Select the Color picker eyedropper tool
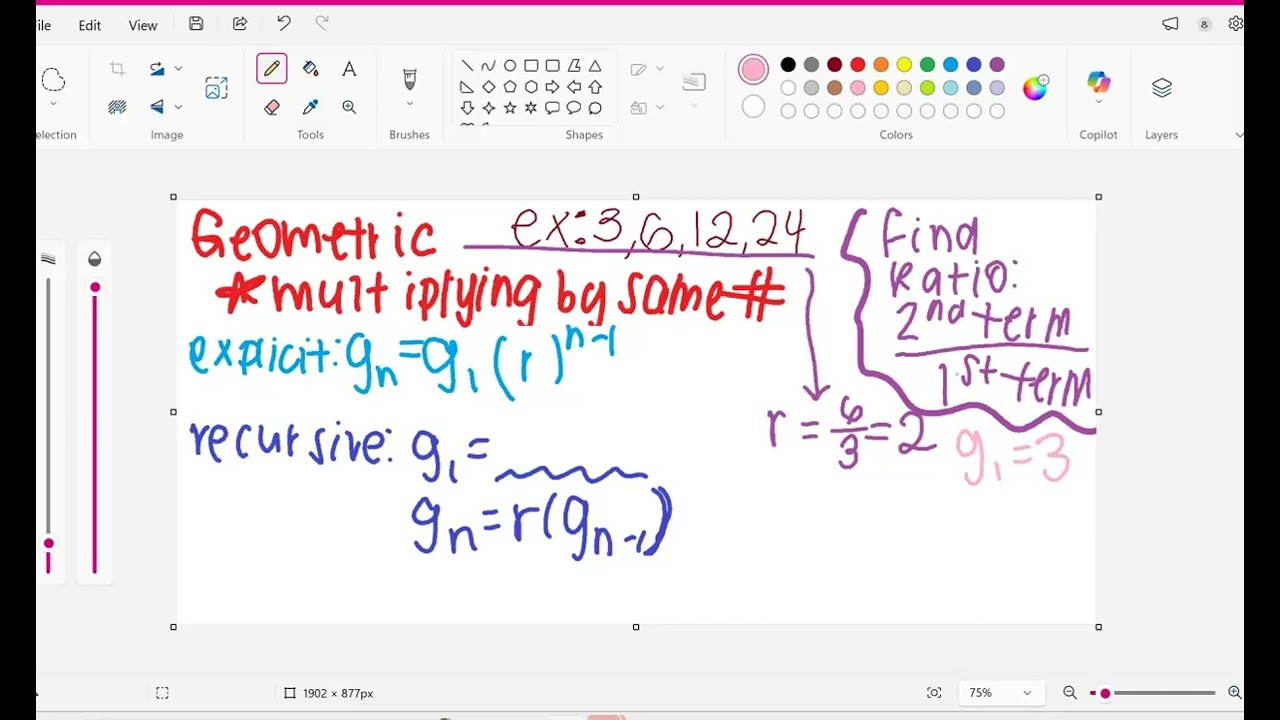Image resolution: width=1280 pixels, height=720 pixels. [310, 107]
